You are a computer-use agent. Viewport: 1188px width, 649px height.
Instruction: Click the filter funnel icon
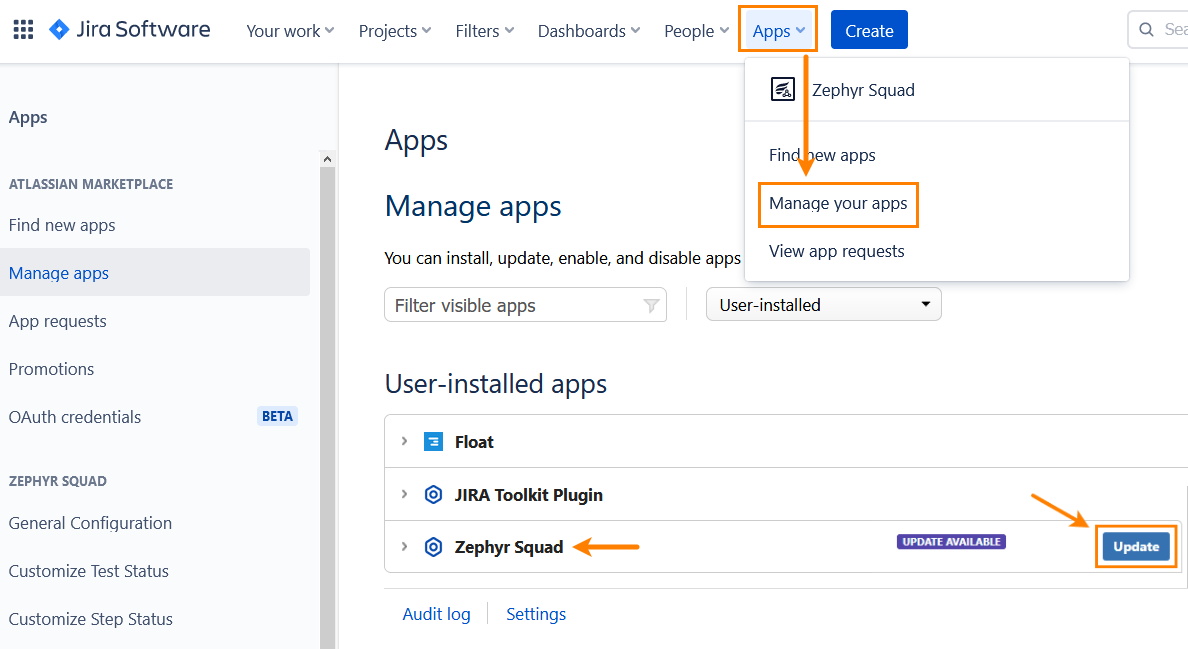pyautogui.click(x=651, y=306)
